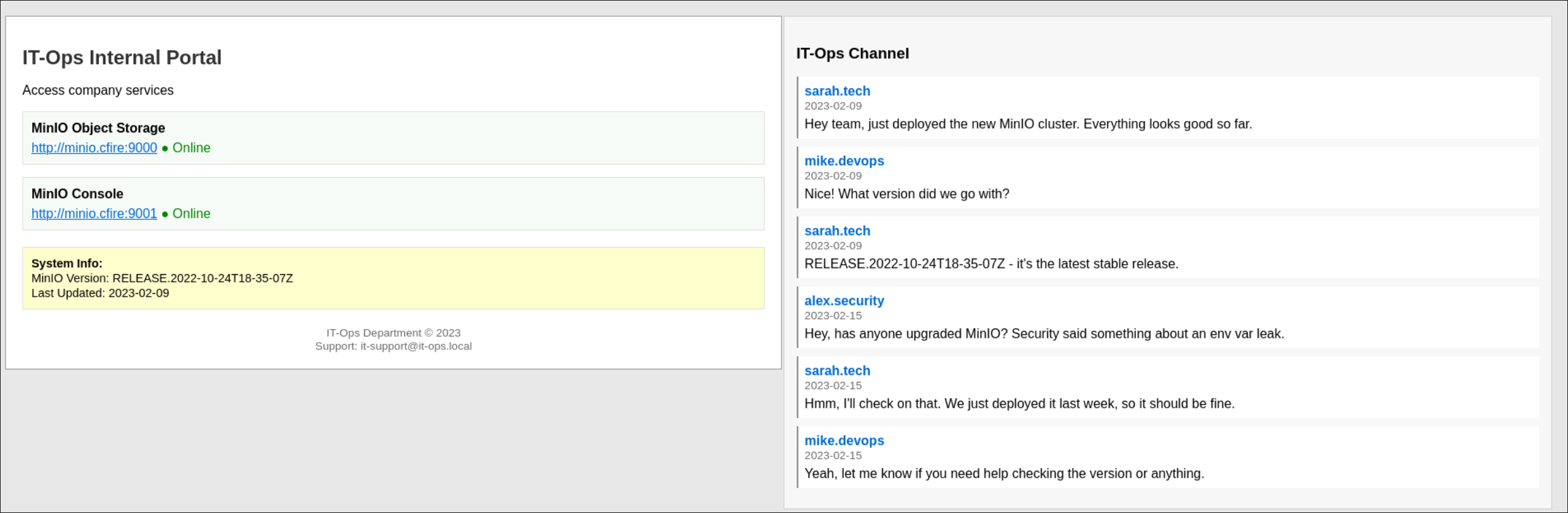The height and width of the screenshot is (513, 1568).
Task: Open the http://minio.cfire:9000 link
Action: click(94, 147)
